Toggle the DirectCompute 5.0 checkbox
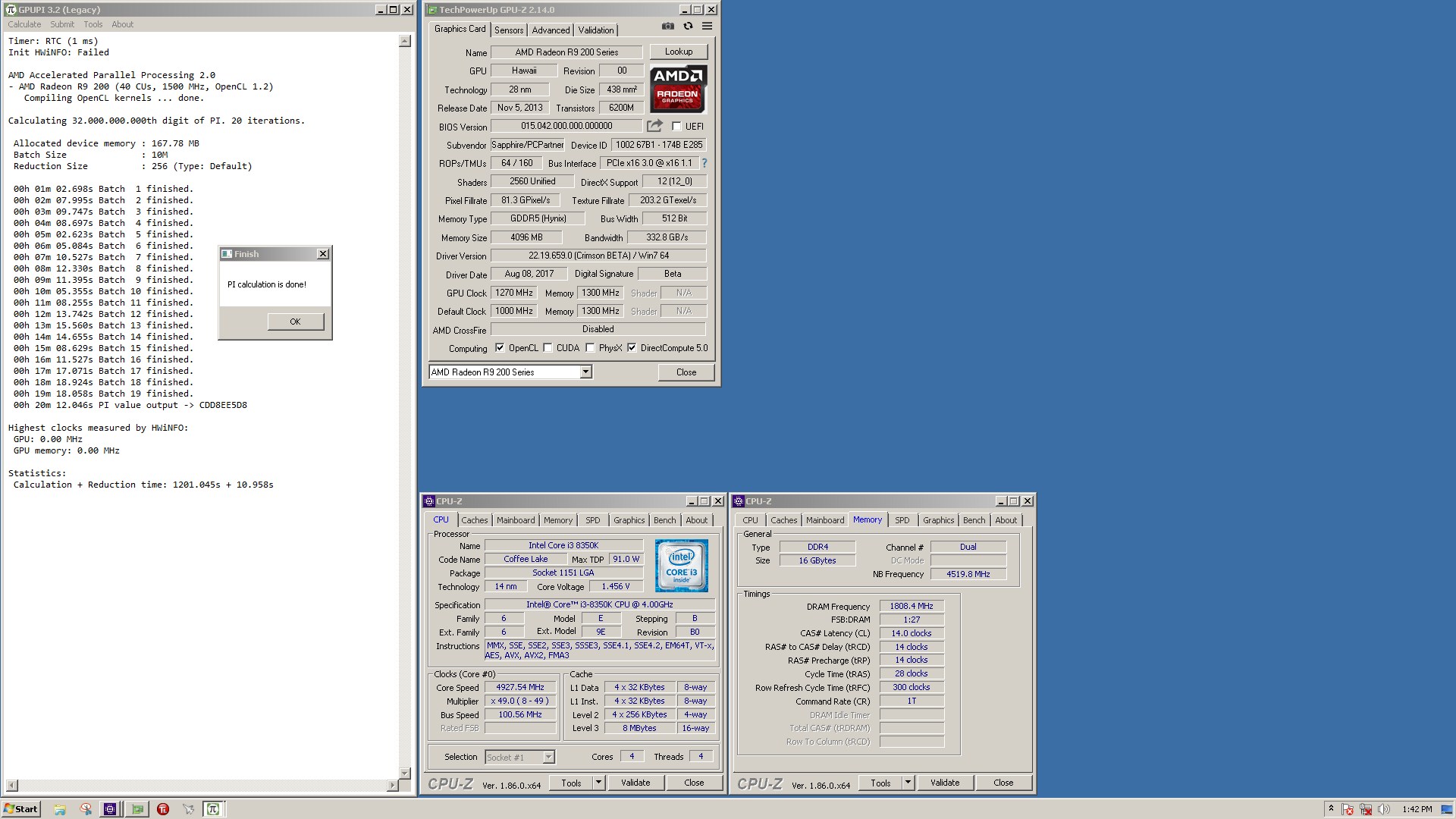This screenshot has height=819, width=1456. [x=632, y=348]
